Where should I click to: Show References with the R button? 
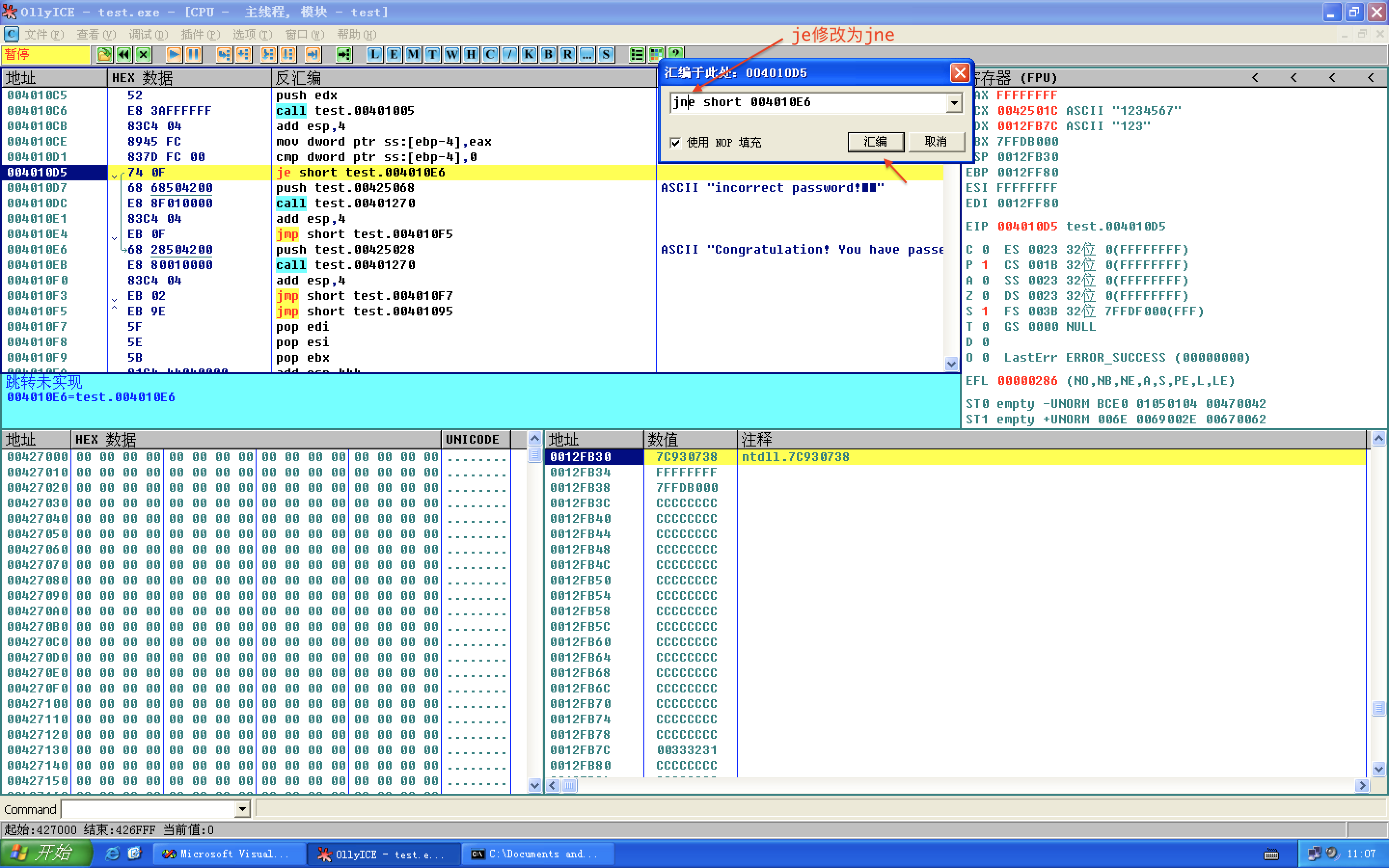coord(568,54)
